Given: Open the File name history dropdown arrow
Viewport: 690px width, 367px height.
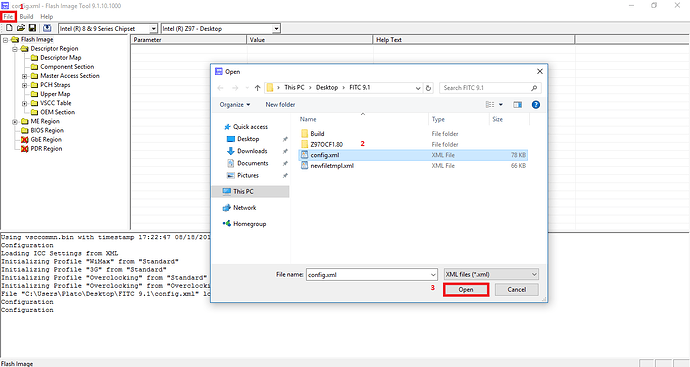Looking at the screenshot, I should [x=433, y=275].
